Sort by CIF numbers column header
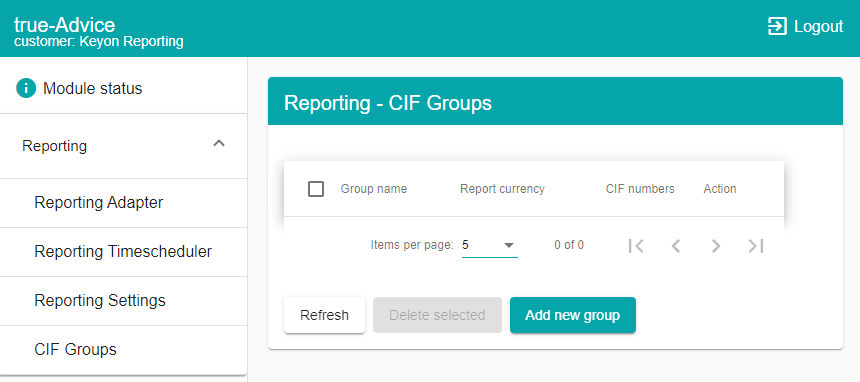This screenshot has height=382, width=860. point(640,189)
